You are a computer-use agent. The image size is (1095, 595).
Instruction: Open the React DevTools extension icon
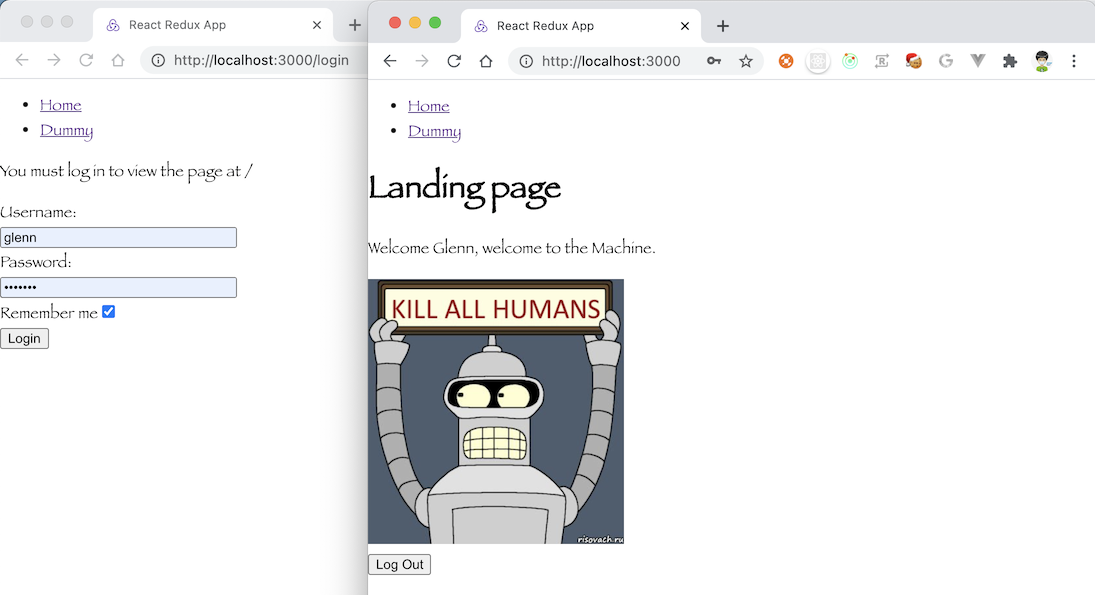[x=818, y=61]
